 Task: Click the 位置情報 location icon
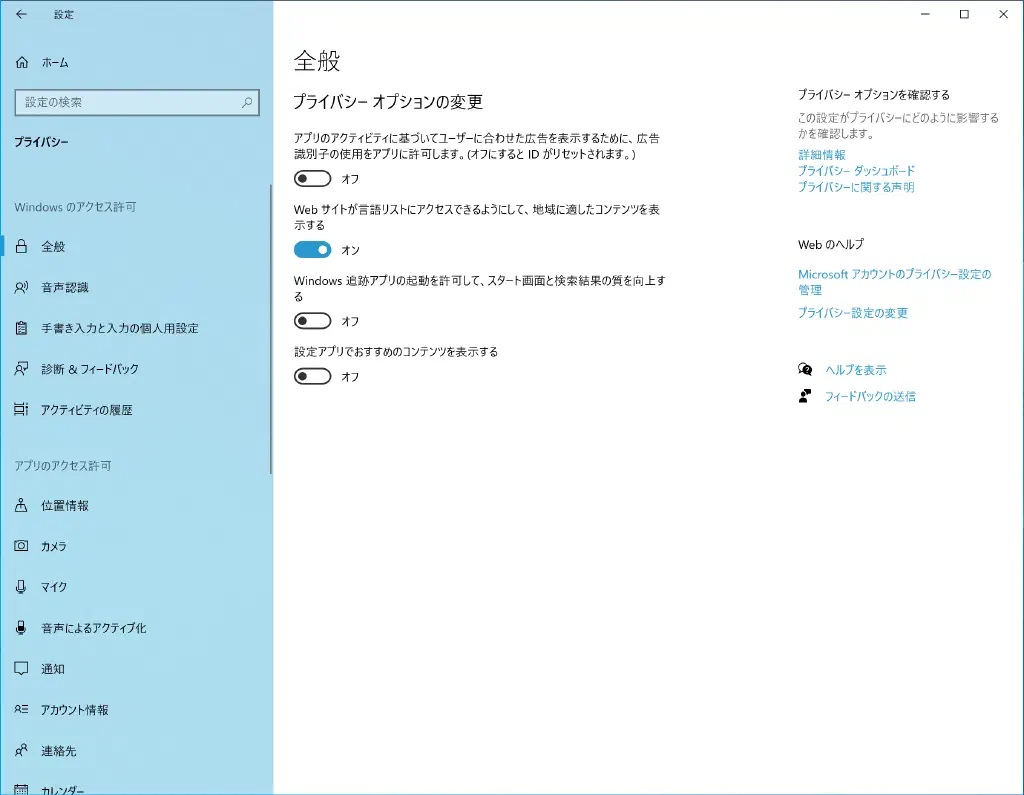click(22, 506)
